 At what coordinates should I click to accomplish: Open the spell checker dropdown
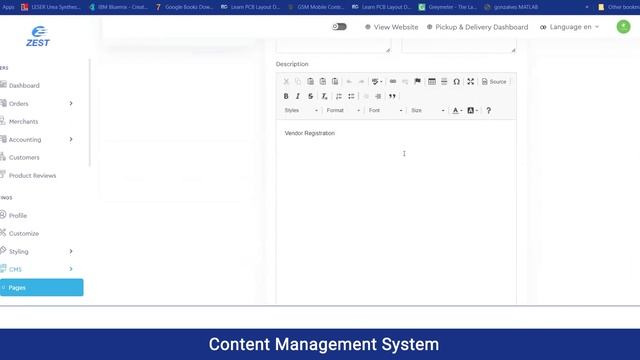coord(377,82)
